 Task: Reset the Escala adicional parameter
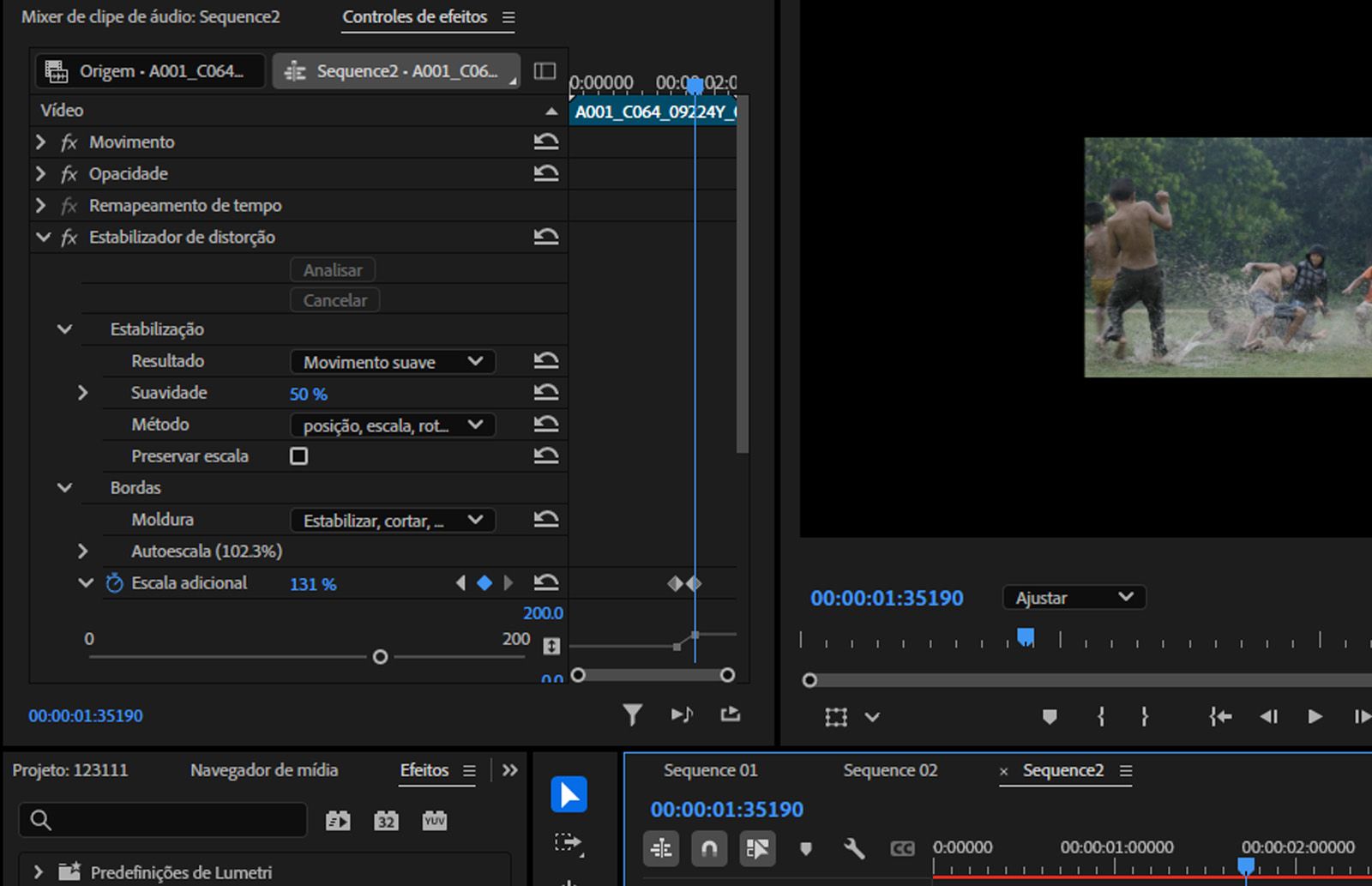click(546, 583)
